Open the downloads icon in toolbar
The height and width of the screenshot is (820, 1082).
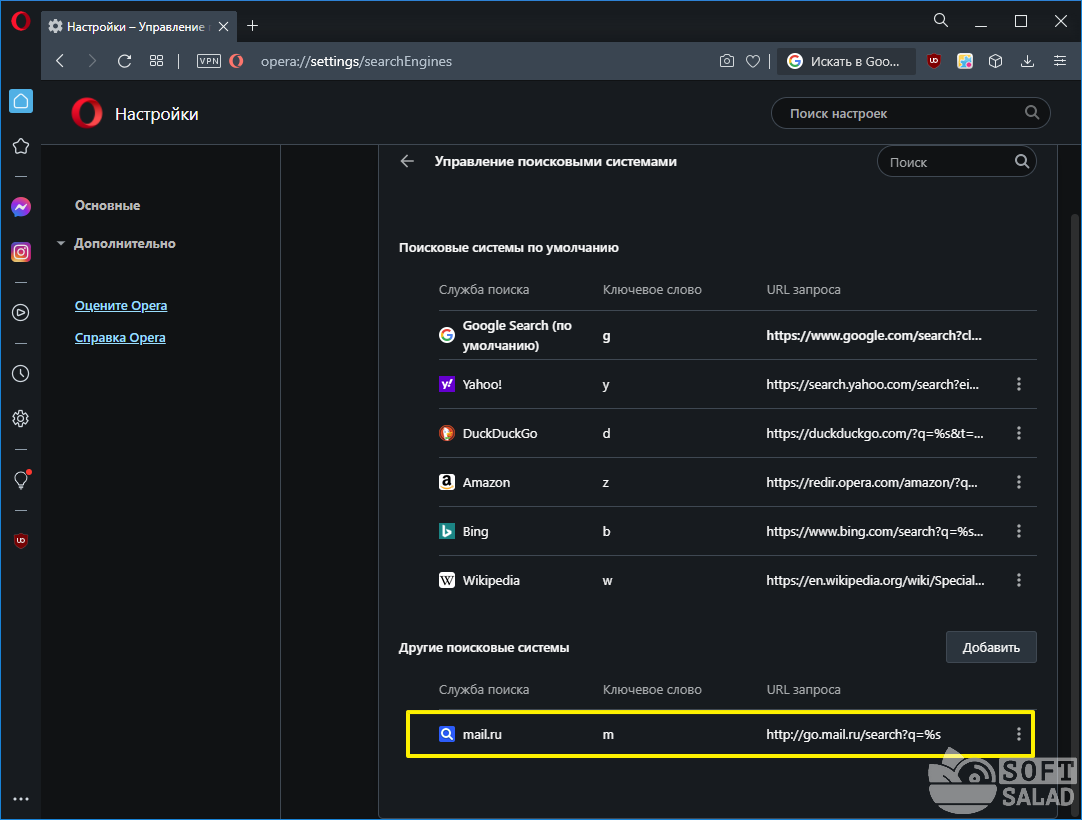tap(1027, 61)
